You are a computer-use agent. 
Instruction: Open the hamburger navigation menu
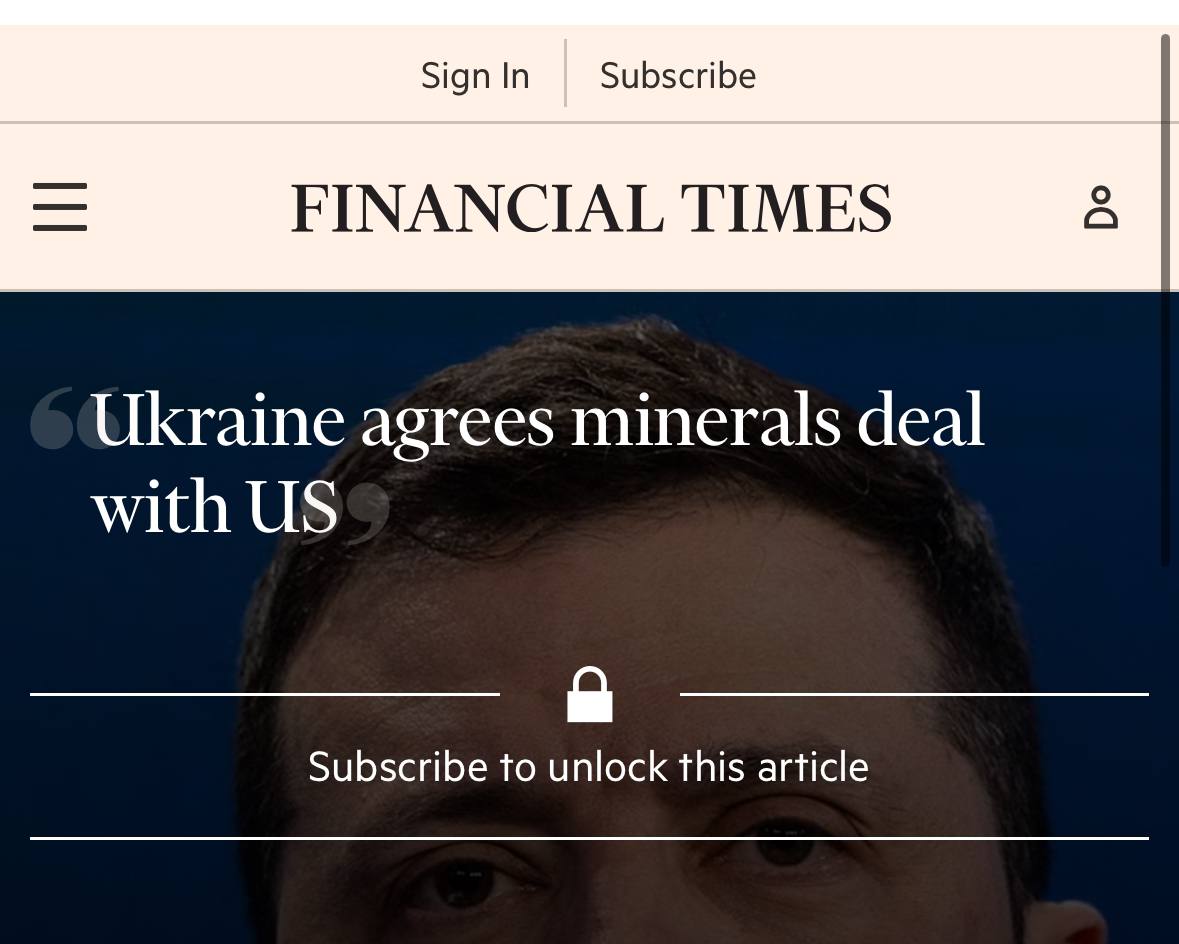[60, 207]
